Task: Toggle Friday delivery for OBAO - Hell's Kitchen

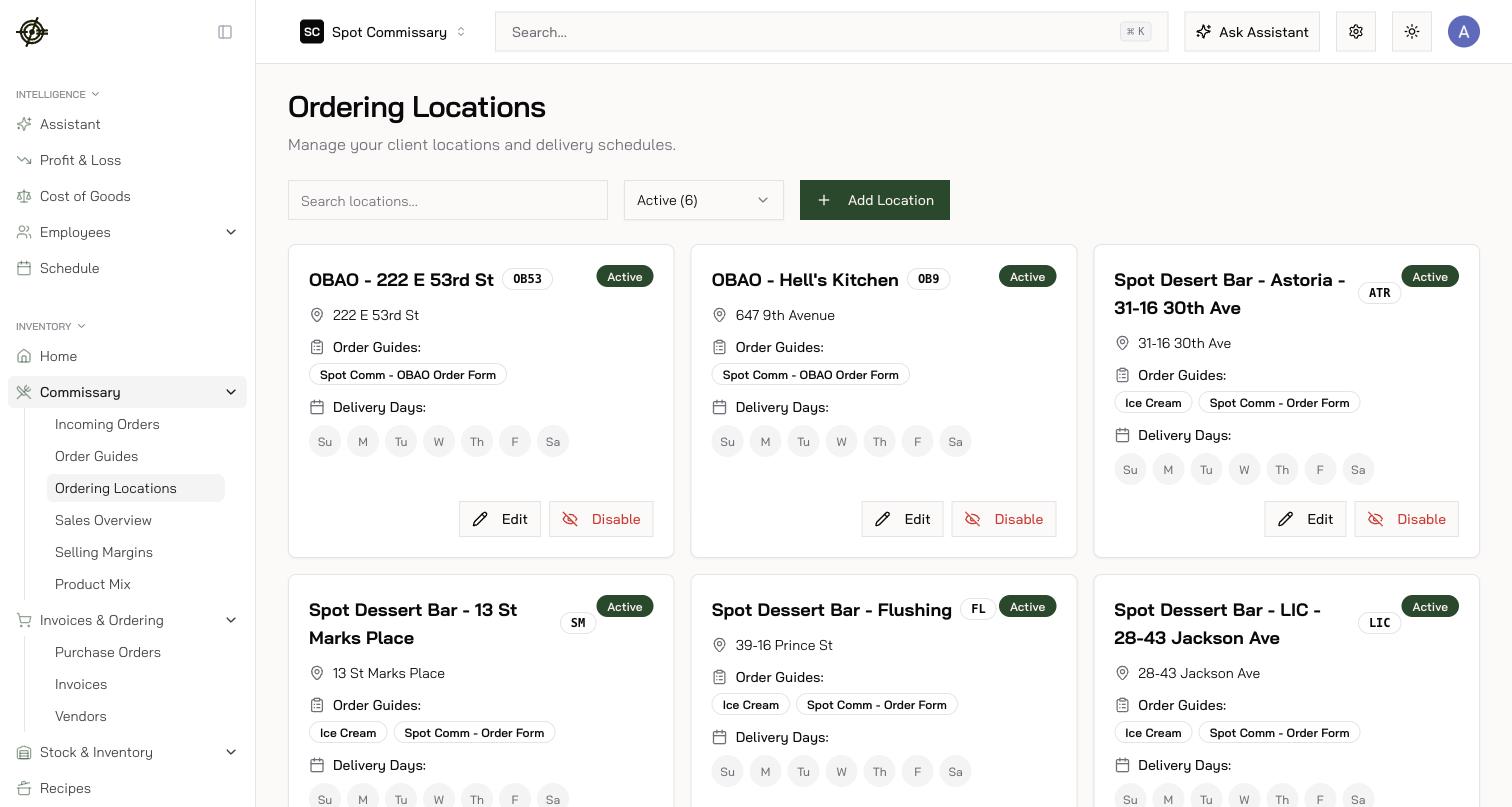Action: (917, 441)
